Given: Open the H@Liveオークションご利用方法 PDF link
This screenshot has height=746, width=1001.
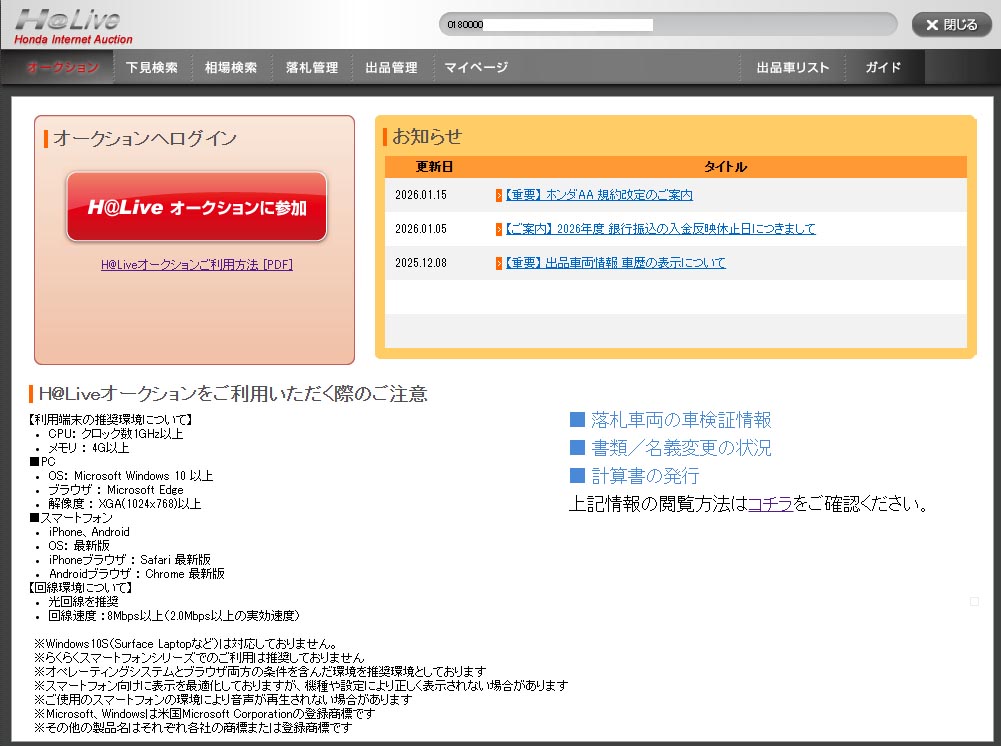Looking at the screenshot, I should coord(196,265).
